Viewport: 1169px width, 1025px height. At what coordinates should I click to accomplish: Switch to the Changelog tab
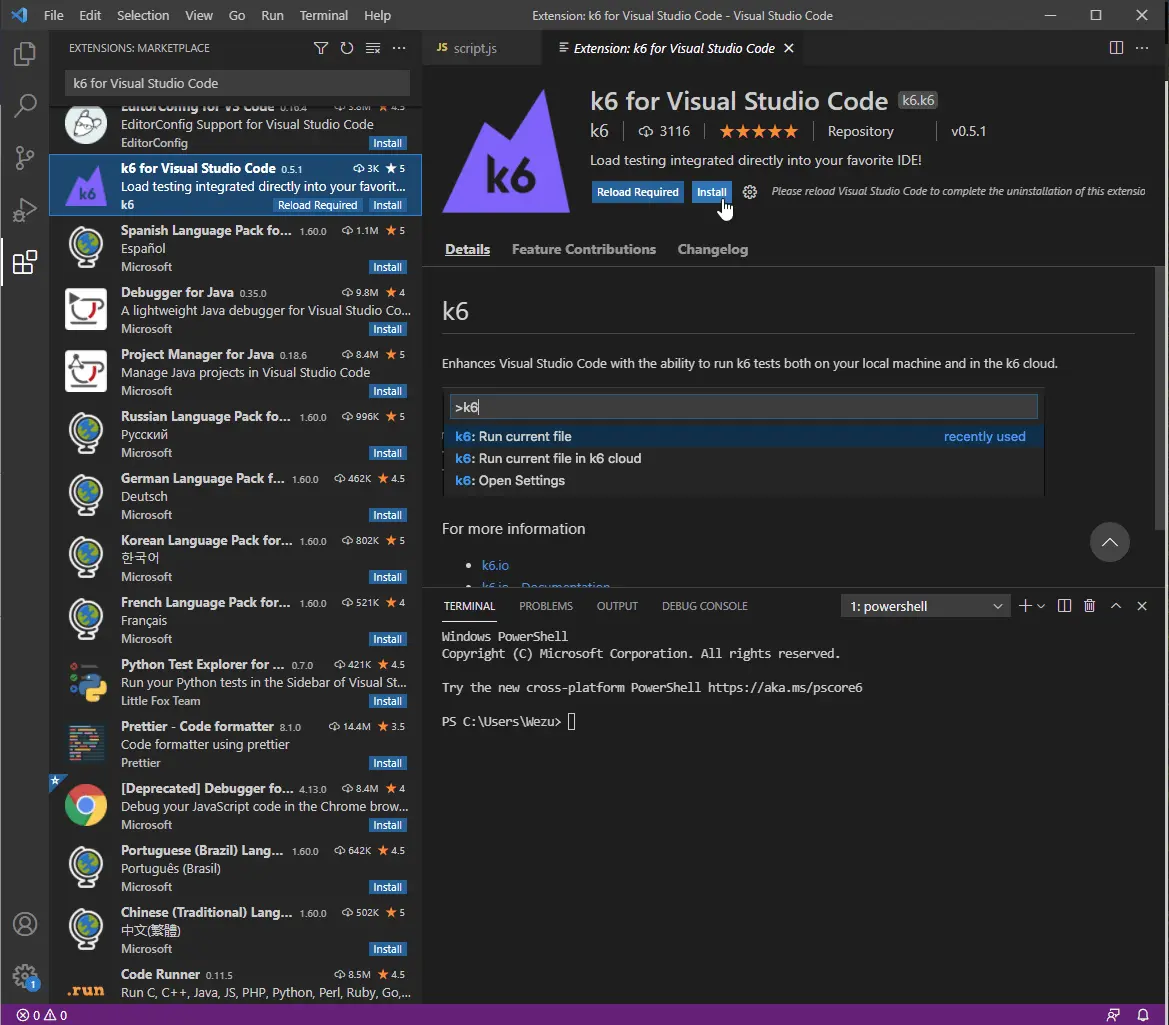(712, 249)
